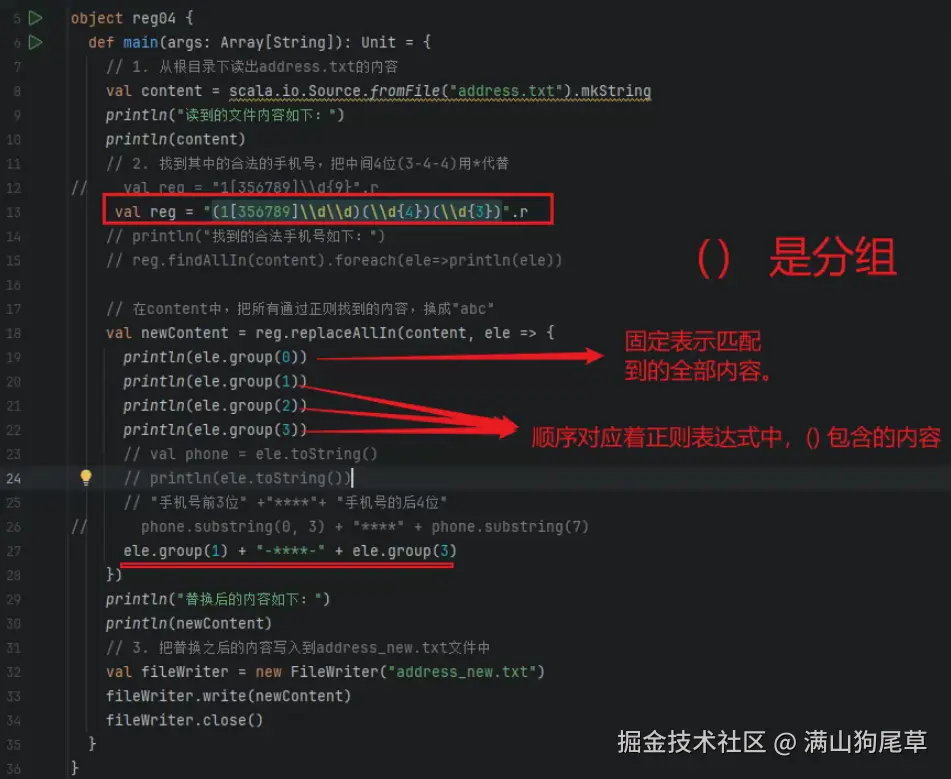Click the fileWriter.close() call
The height and width of the screenshot is (779, 951).
click(184, 721)
